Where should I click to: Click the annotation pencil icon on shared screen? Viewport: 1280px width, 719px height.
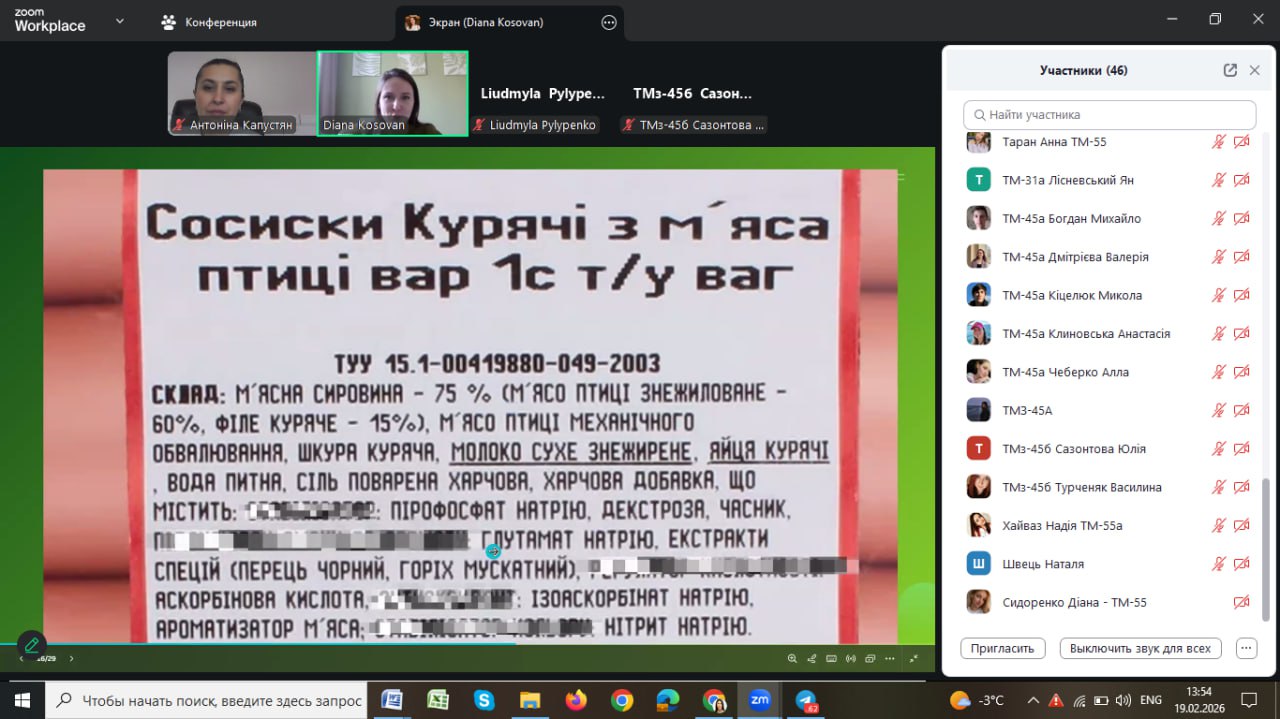point(31,645)
